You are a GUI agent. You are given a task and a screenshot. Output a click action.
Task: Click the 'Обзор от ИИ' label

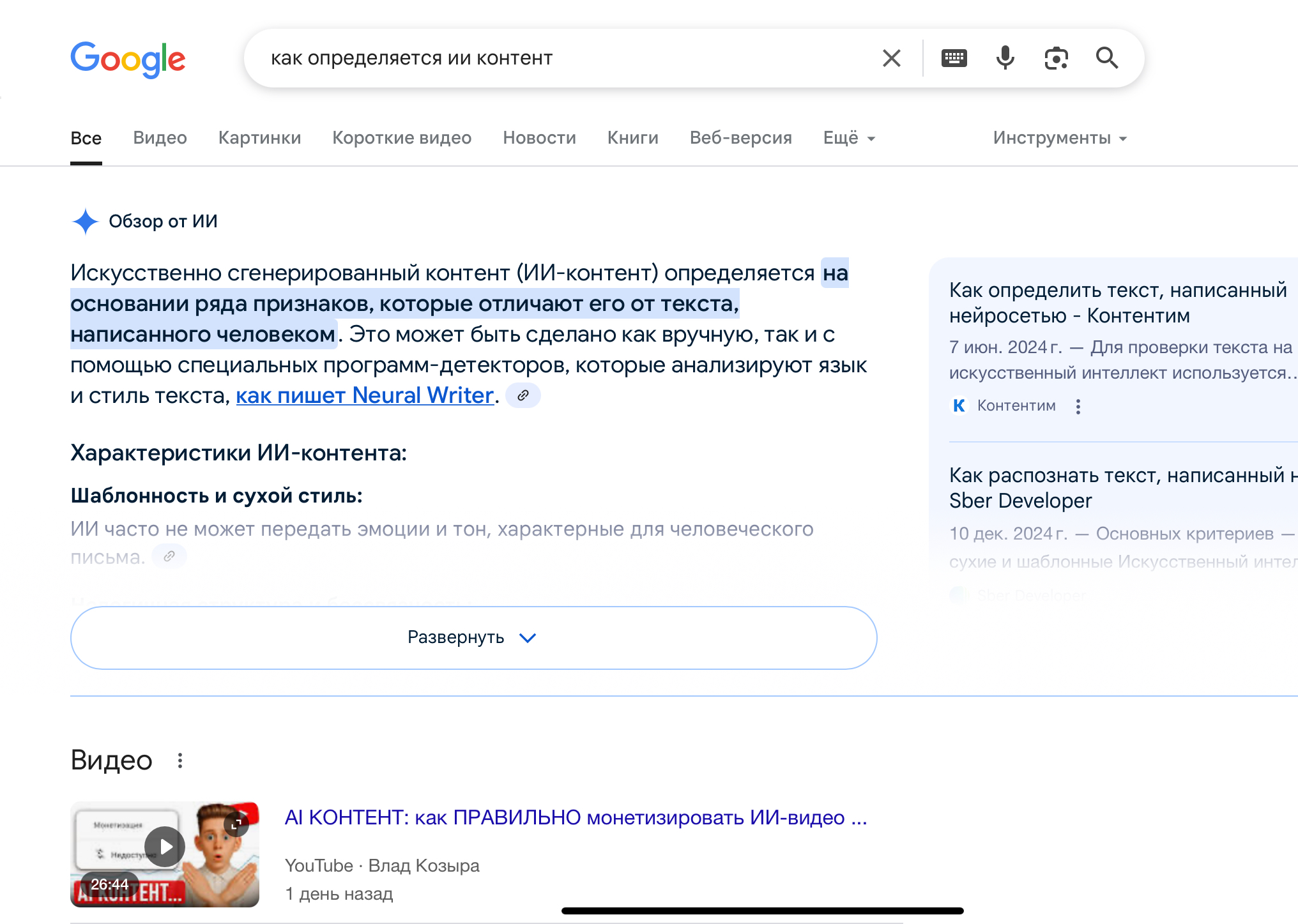point(163,222)
